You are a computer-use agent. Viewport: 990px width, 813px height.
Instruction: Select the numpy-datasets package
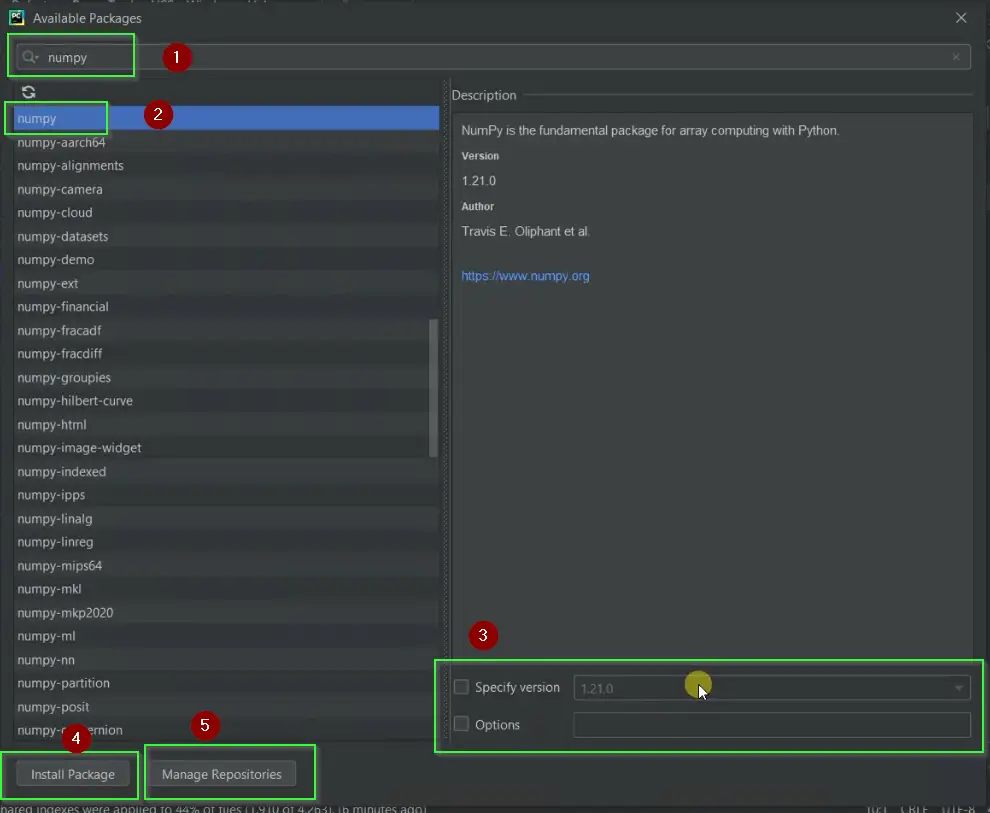tap(226, 236)
